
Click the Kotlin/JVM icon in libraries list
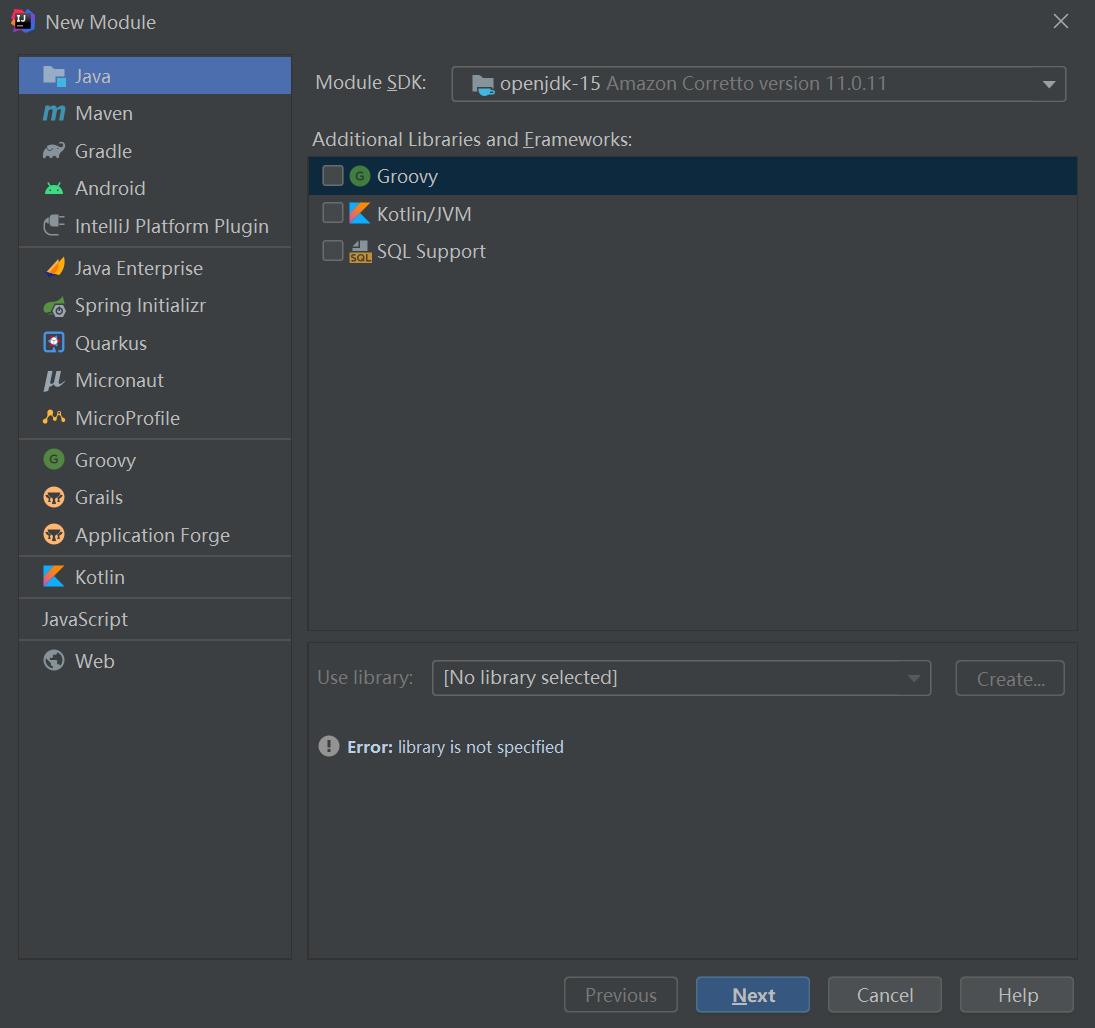click(360, 213)
